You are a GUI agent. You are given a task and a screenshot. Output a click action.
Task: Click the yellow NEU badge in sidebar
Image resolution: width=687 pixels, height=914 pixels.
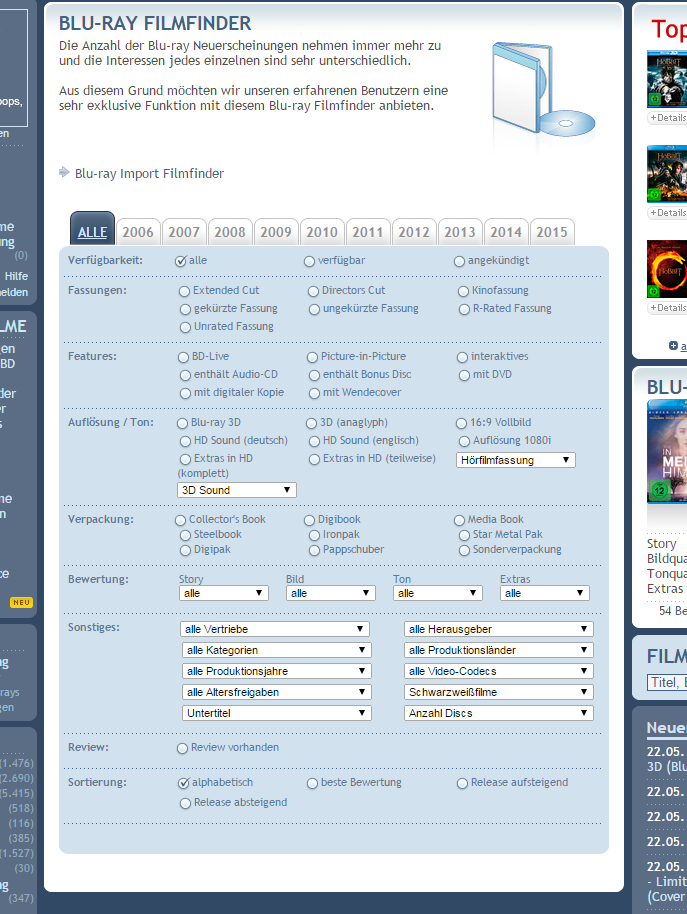(x=21, y=602)
